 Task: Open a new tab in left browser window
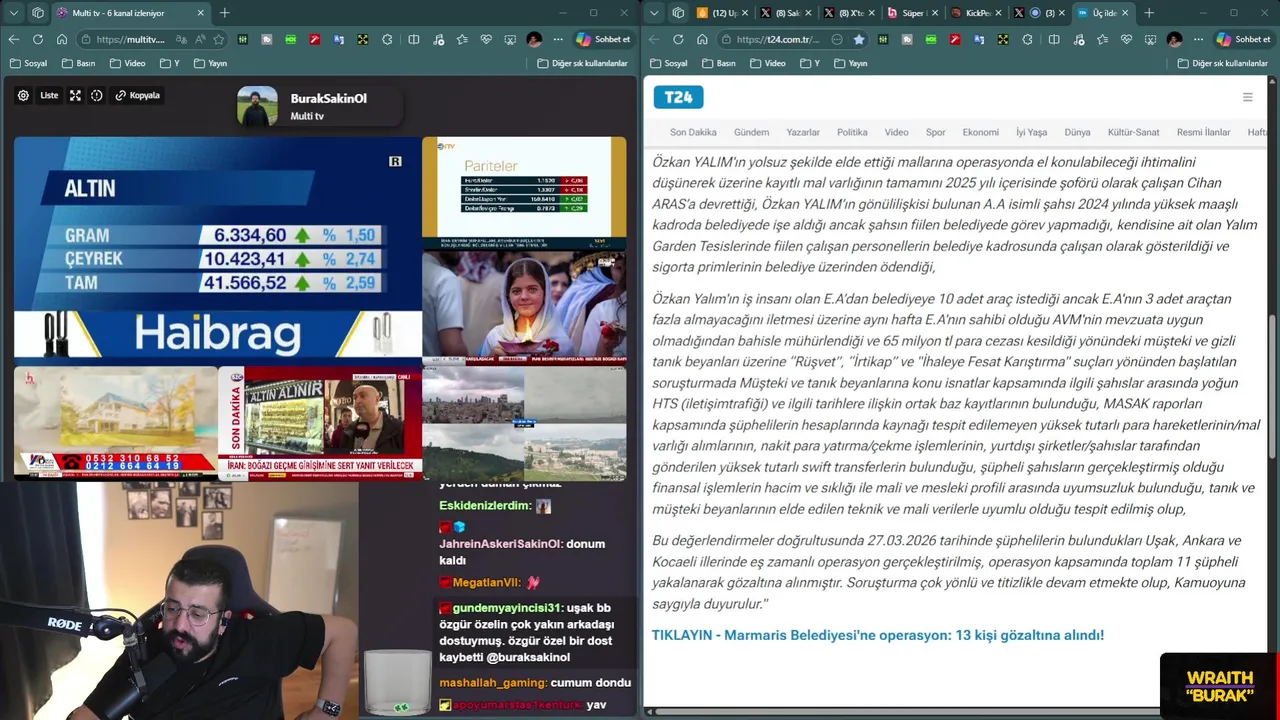[x=224, y=13]
